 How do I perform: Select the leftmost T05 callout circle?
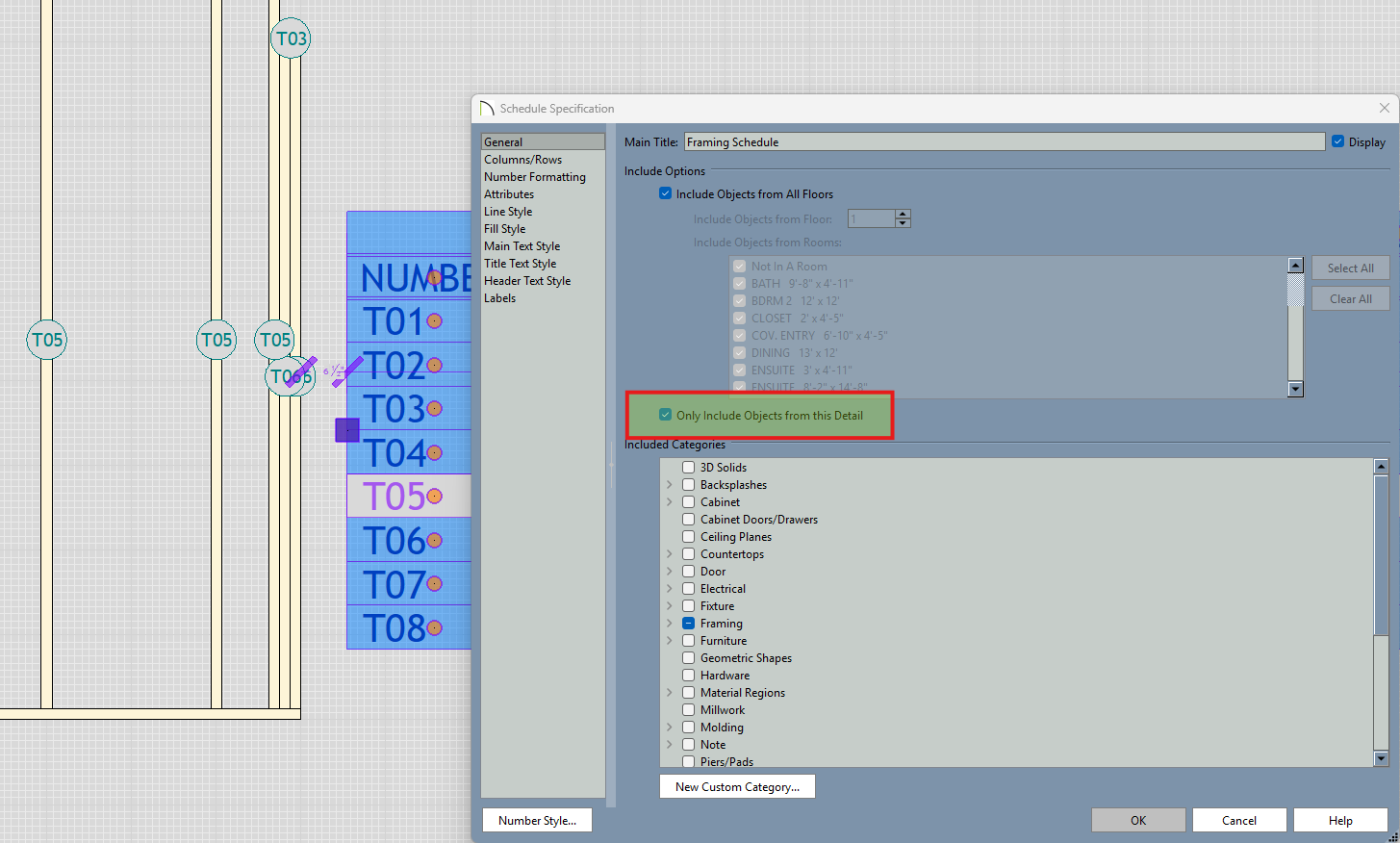(47, 340)
